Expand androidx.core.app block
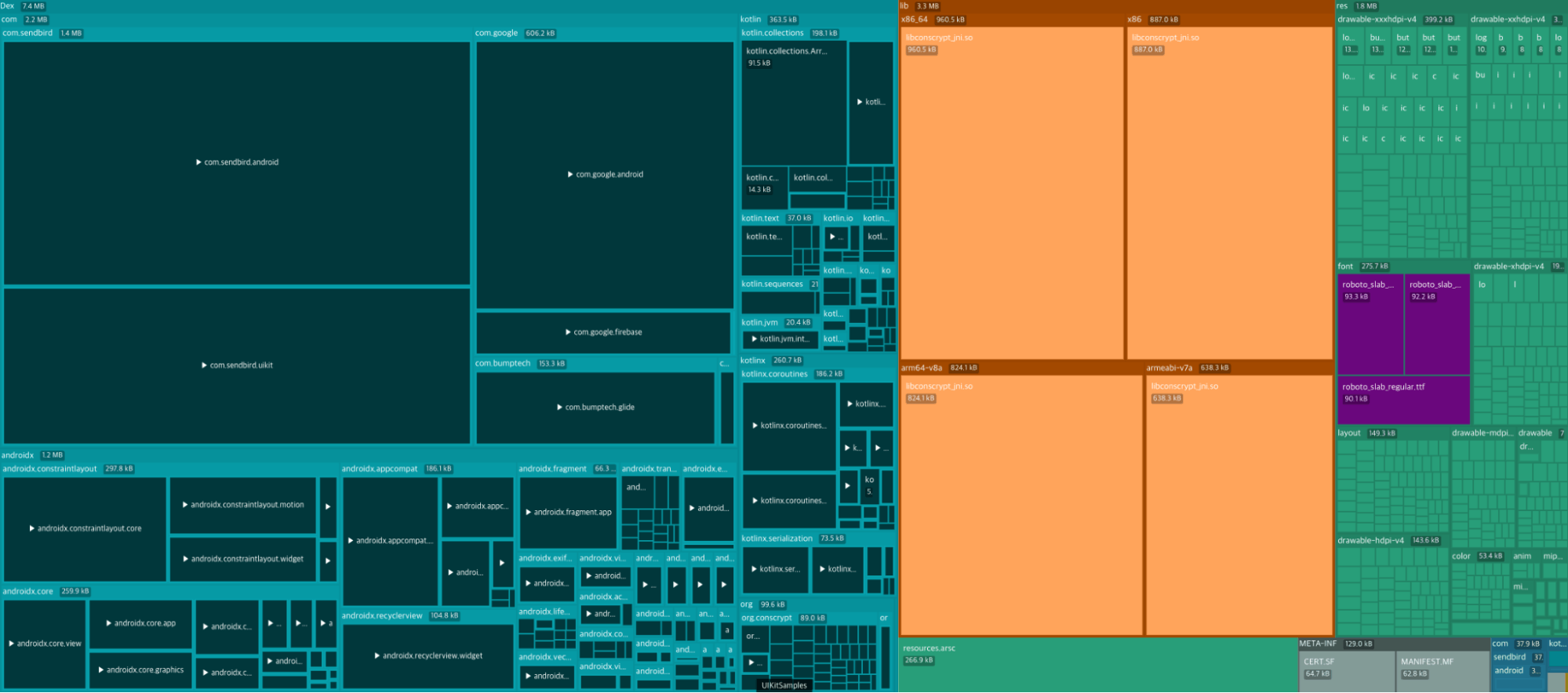Screen dimensions: 1568x693 [x=140, y=624]
